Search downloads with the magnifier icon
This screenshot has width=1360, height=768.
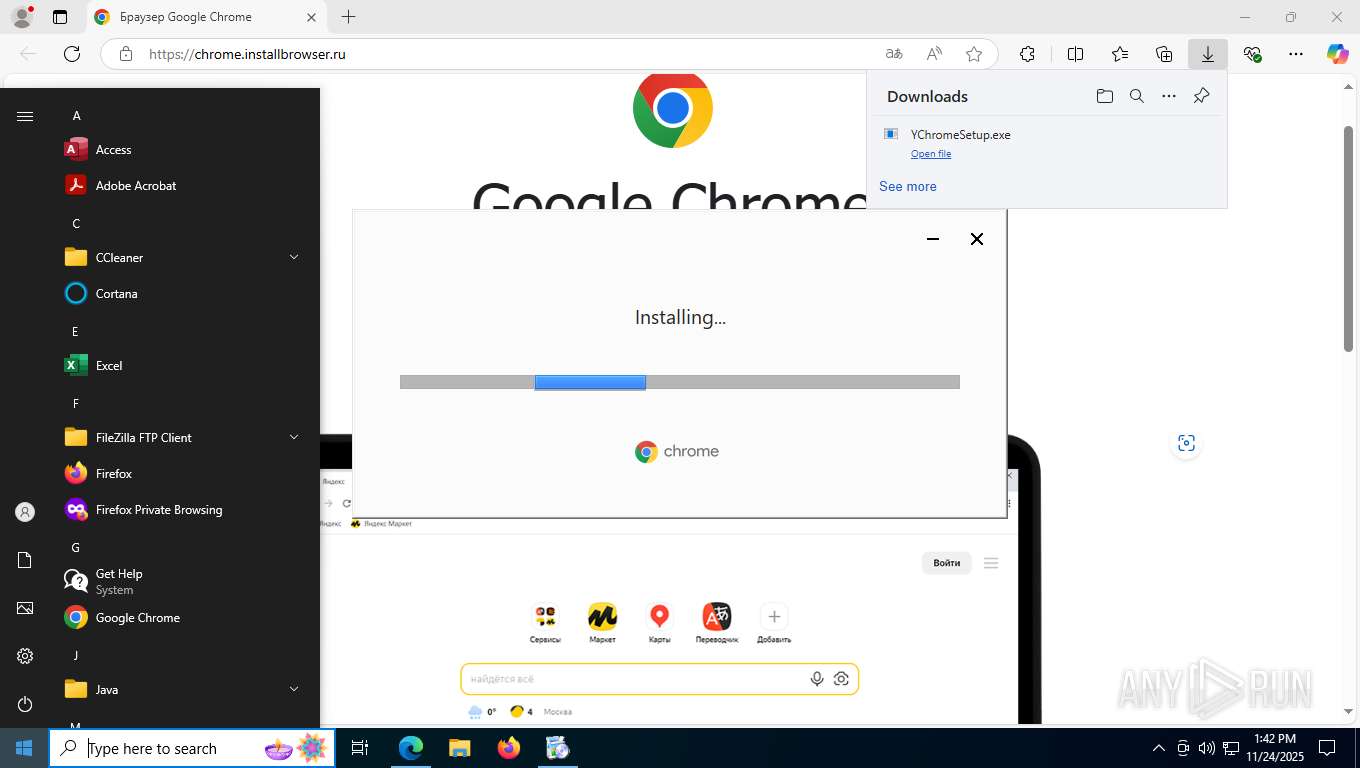(1136, 96)
